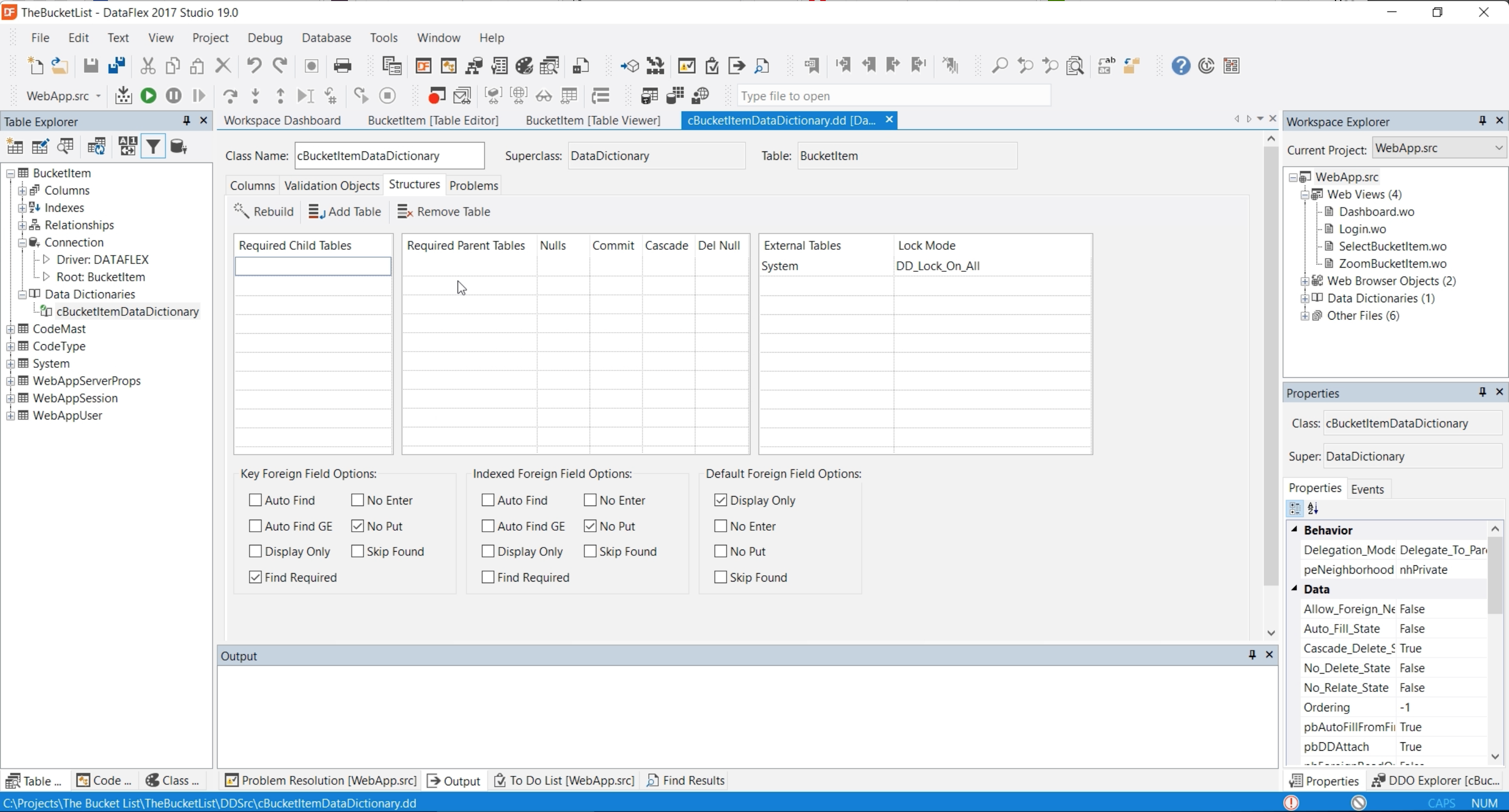The height and width of the screenshot is (812, 1509).
Task: Click the Type file to open field
Action: (x=893, y=95)
